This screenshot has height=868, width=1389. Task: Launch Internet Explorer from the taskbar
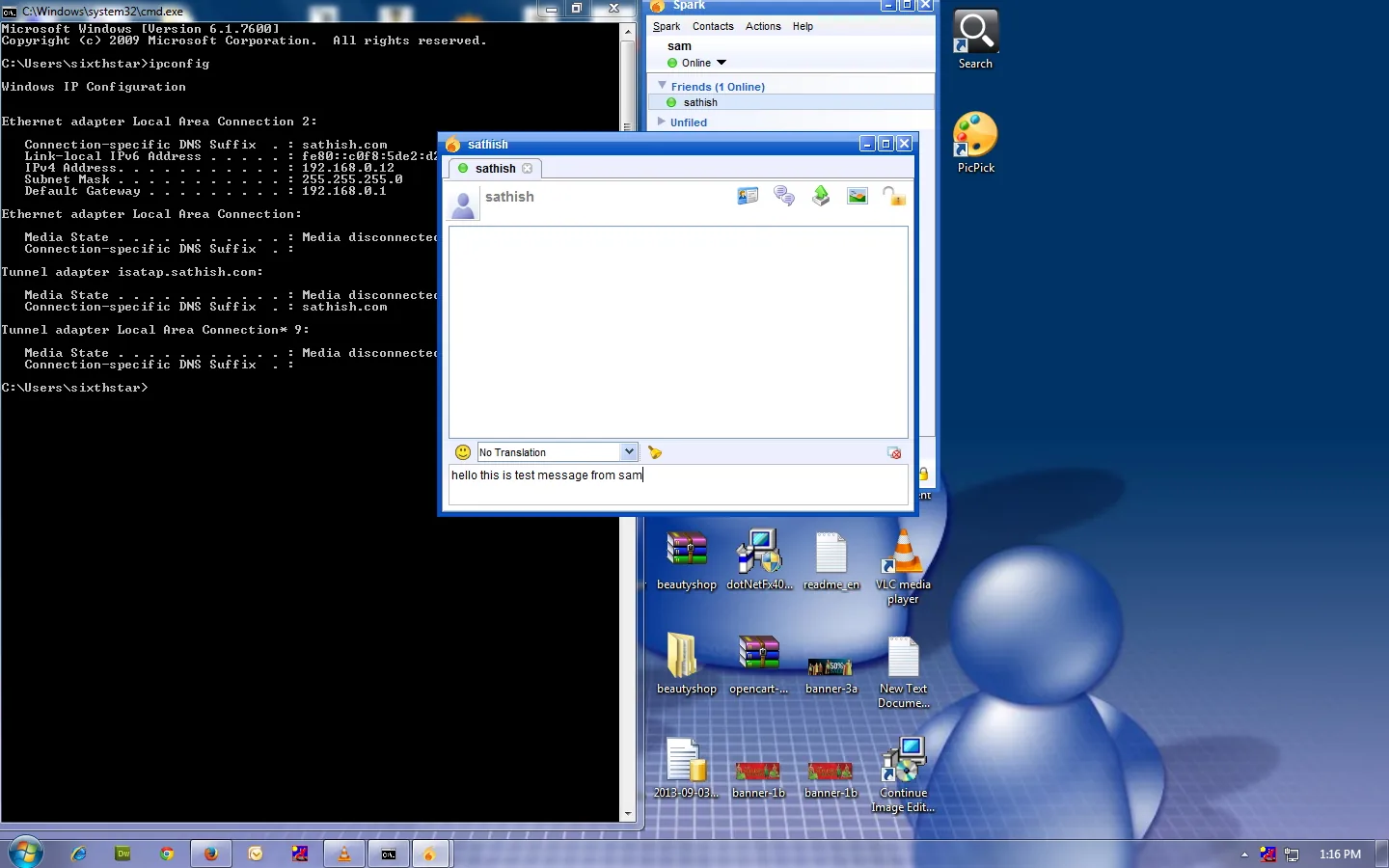(79, 854)
